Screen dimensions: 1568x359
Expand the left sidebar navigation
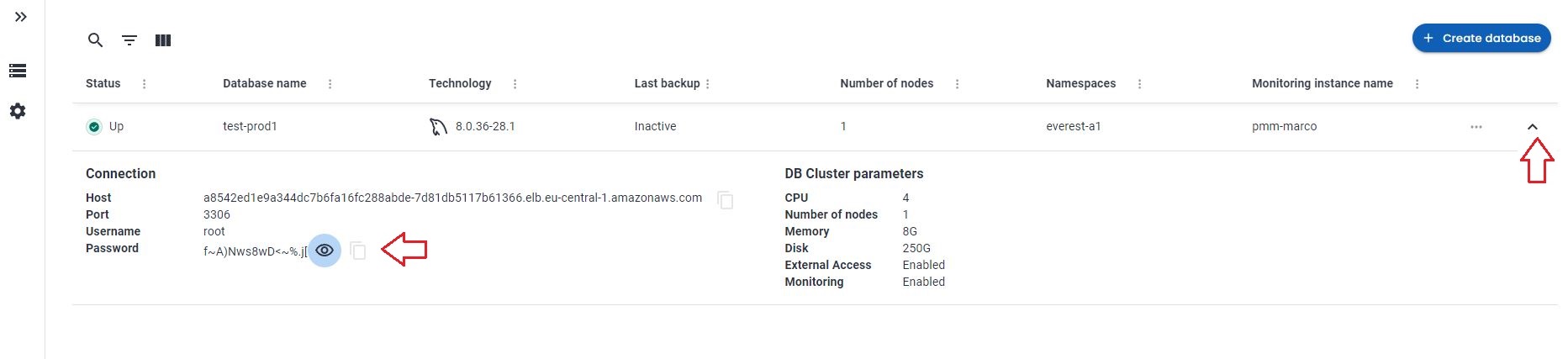21,17
